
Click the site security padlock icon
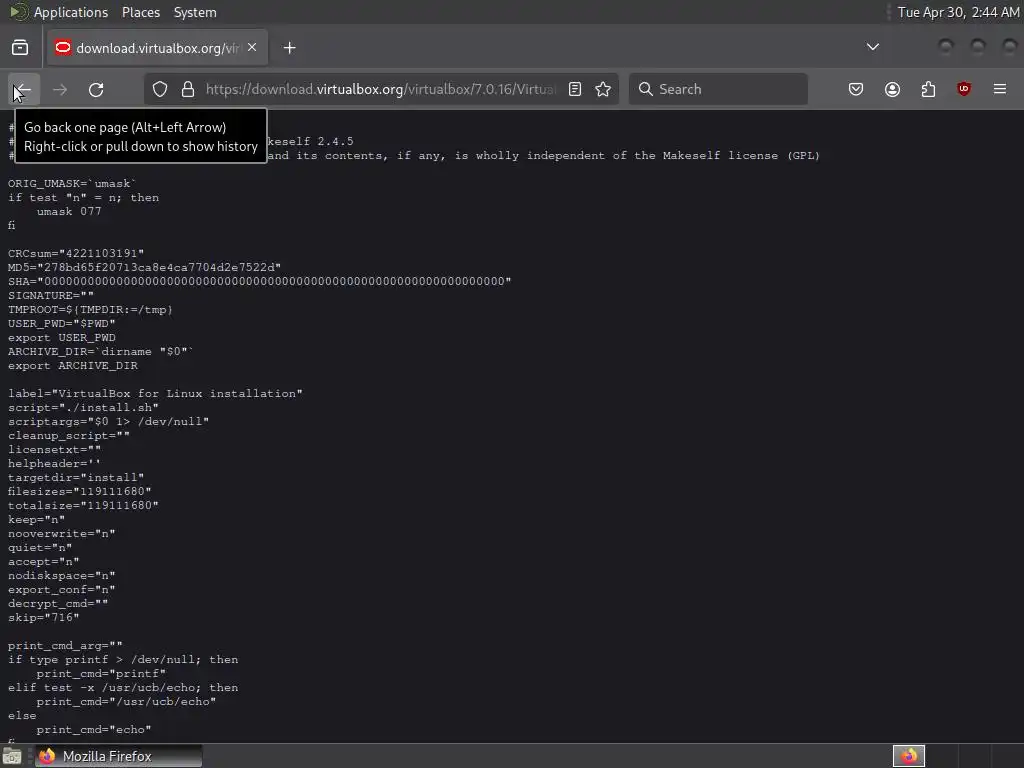pos(188,89)
